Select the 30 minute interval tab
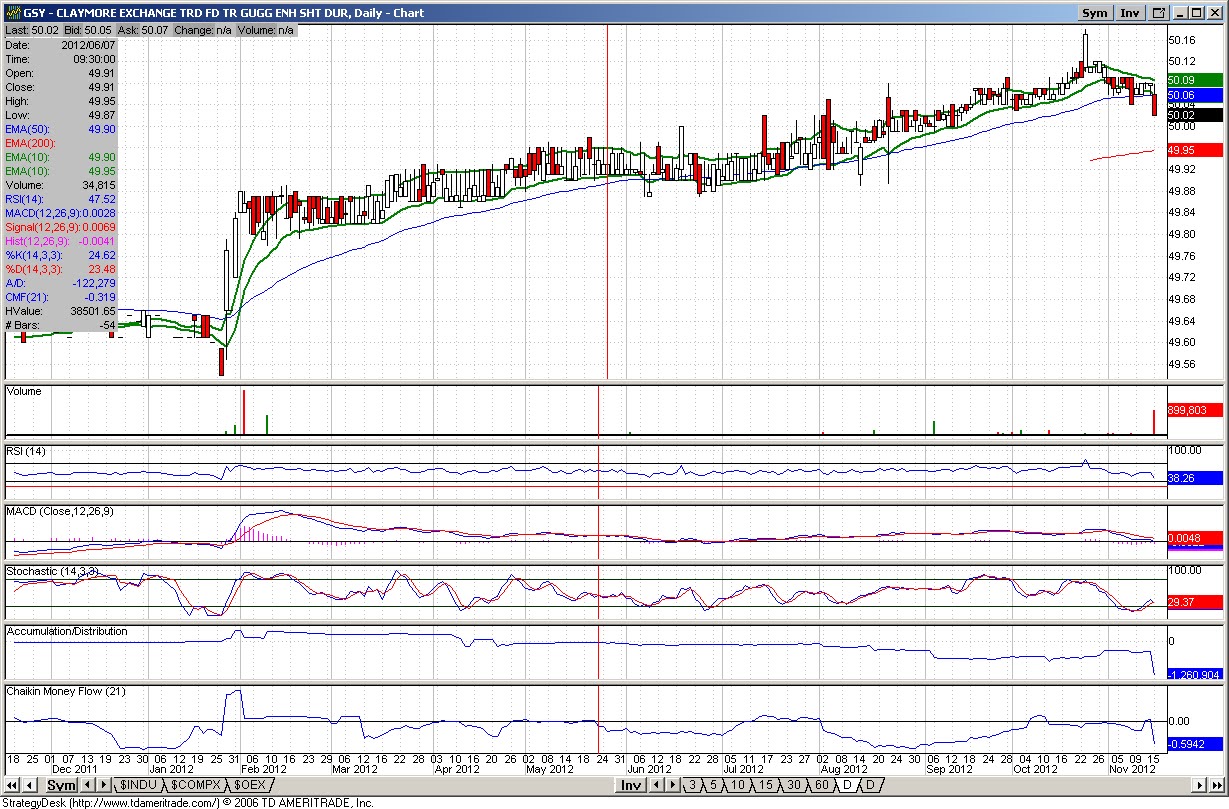 pos(794,785)
